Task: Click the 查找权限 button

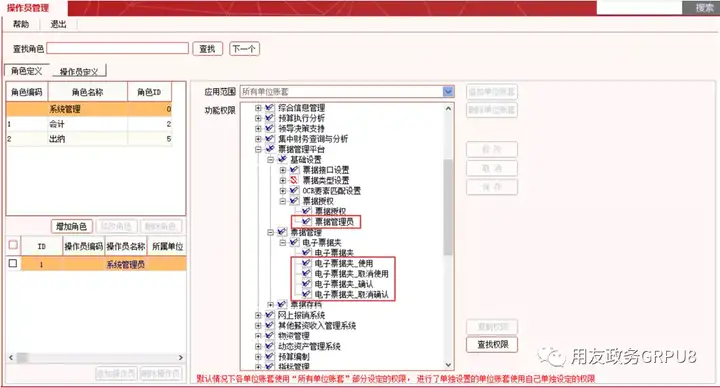Action: (x=492, y=344)
